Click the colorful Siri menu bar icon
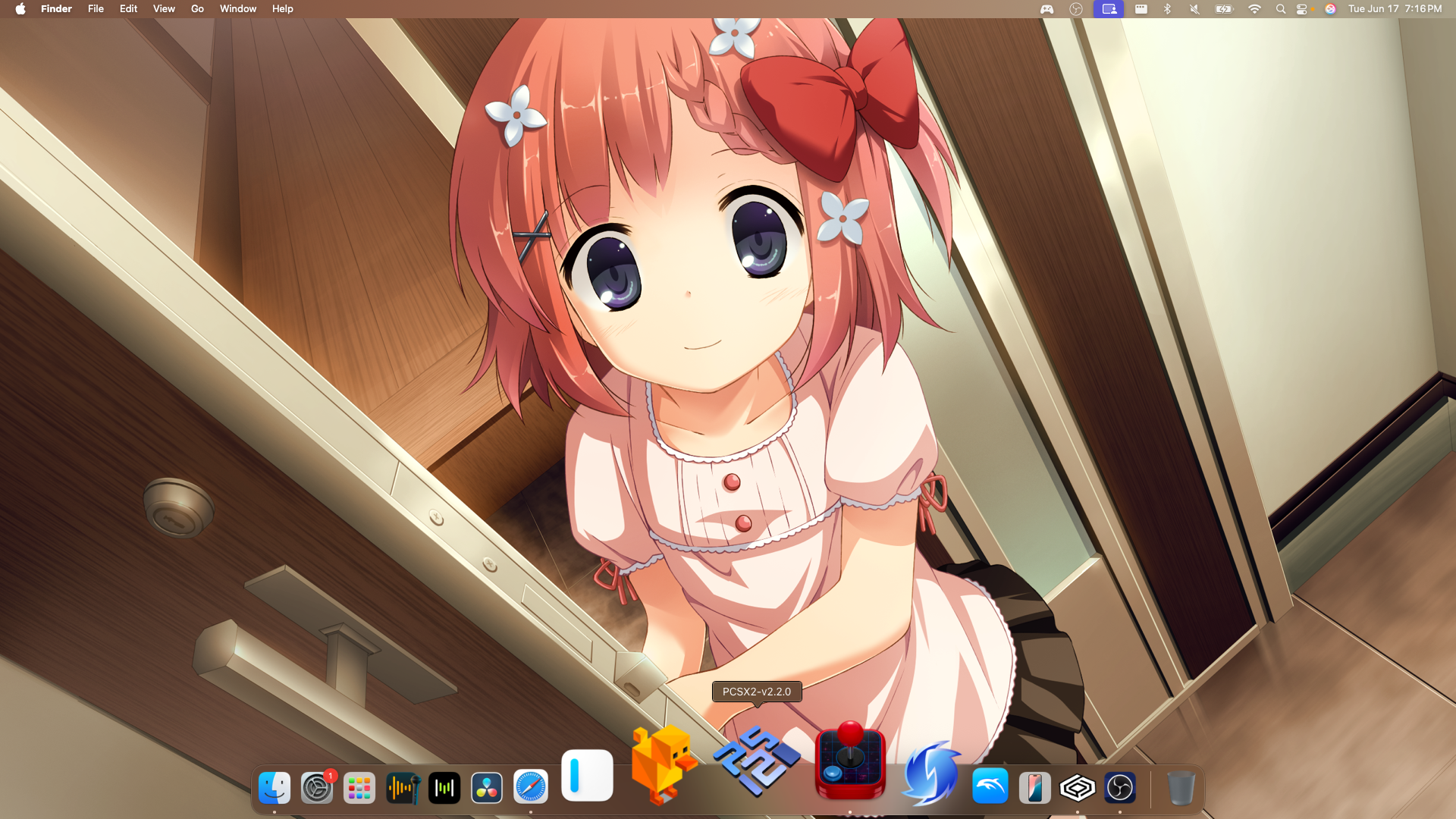This screenshot has height=819, width=1456. tap(1330, 9)
